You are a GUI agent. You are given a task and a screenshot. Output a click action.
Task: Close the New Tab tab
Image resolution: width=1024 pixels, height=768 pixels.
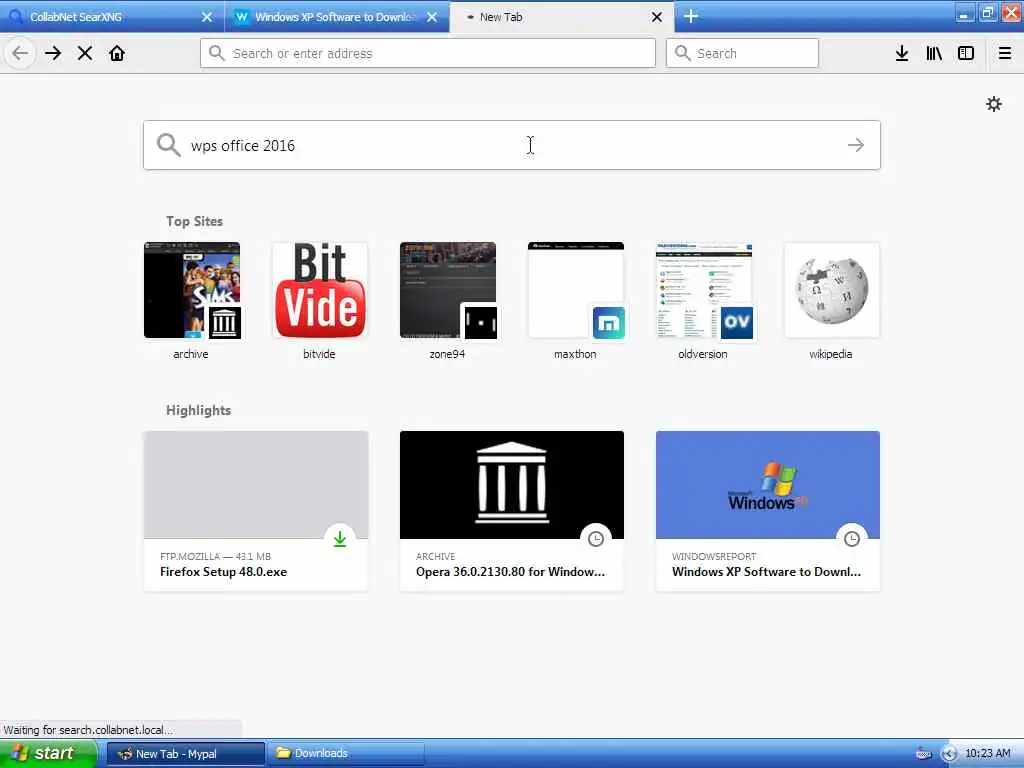(657, 17)
